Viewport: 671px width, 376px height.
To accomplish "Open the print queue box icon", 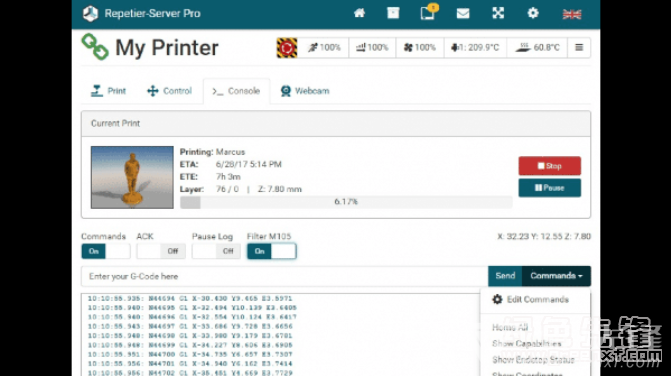I will click(393, 13).
